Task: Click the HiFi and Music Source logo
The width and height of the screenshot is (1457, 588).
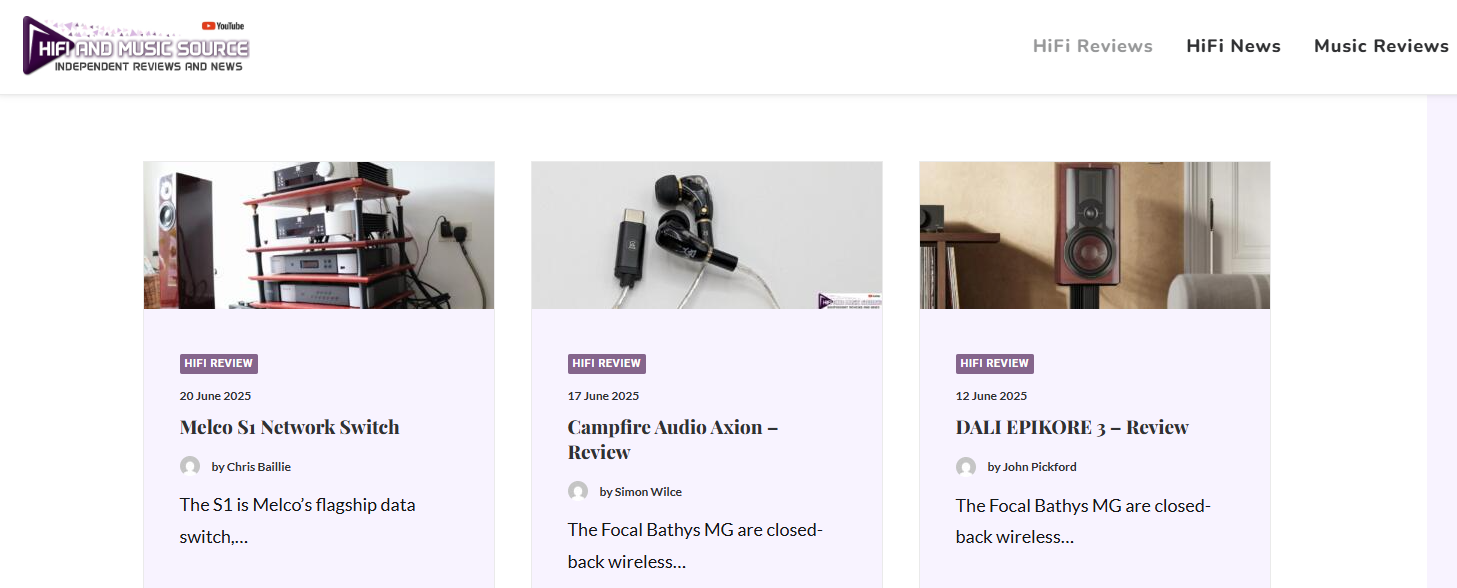Action: pos(136,45)
